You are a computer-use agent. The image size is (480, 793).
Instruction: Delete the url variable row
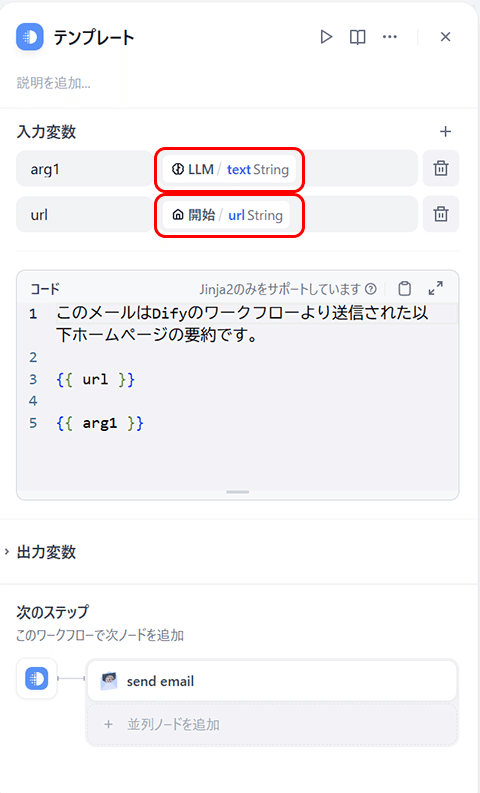(441, 214)
